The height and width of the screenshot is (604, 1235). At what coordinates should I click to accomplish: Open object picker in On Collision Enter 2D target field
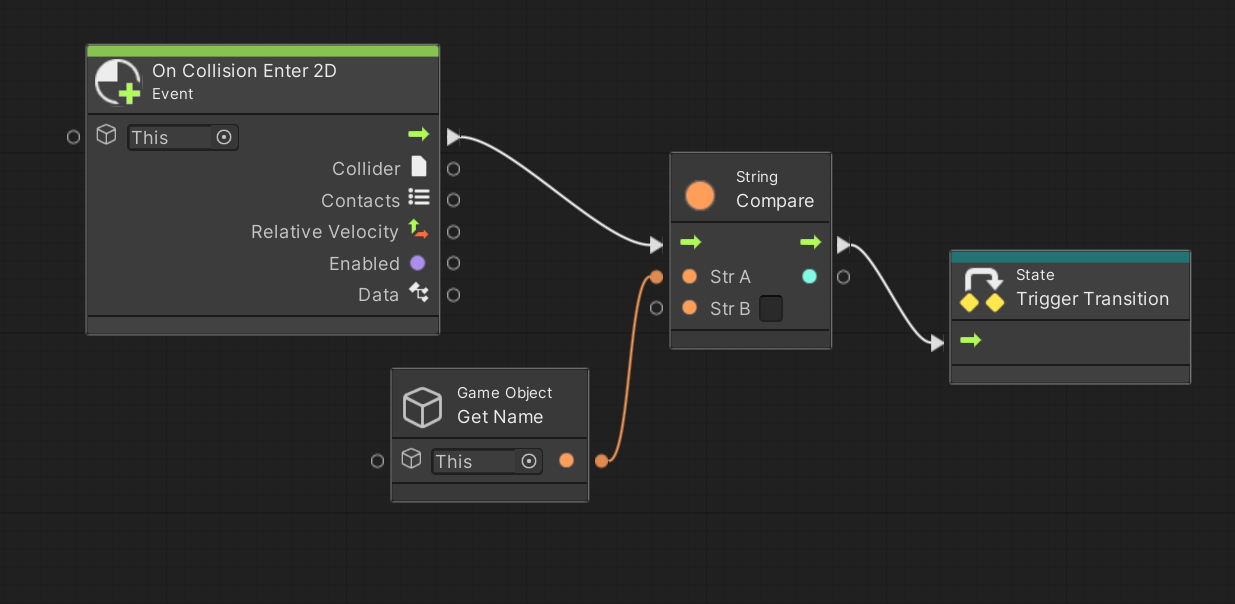(x=224, y=137)
